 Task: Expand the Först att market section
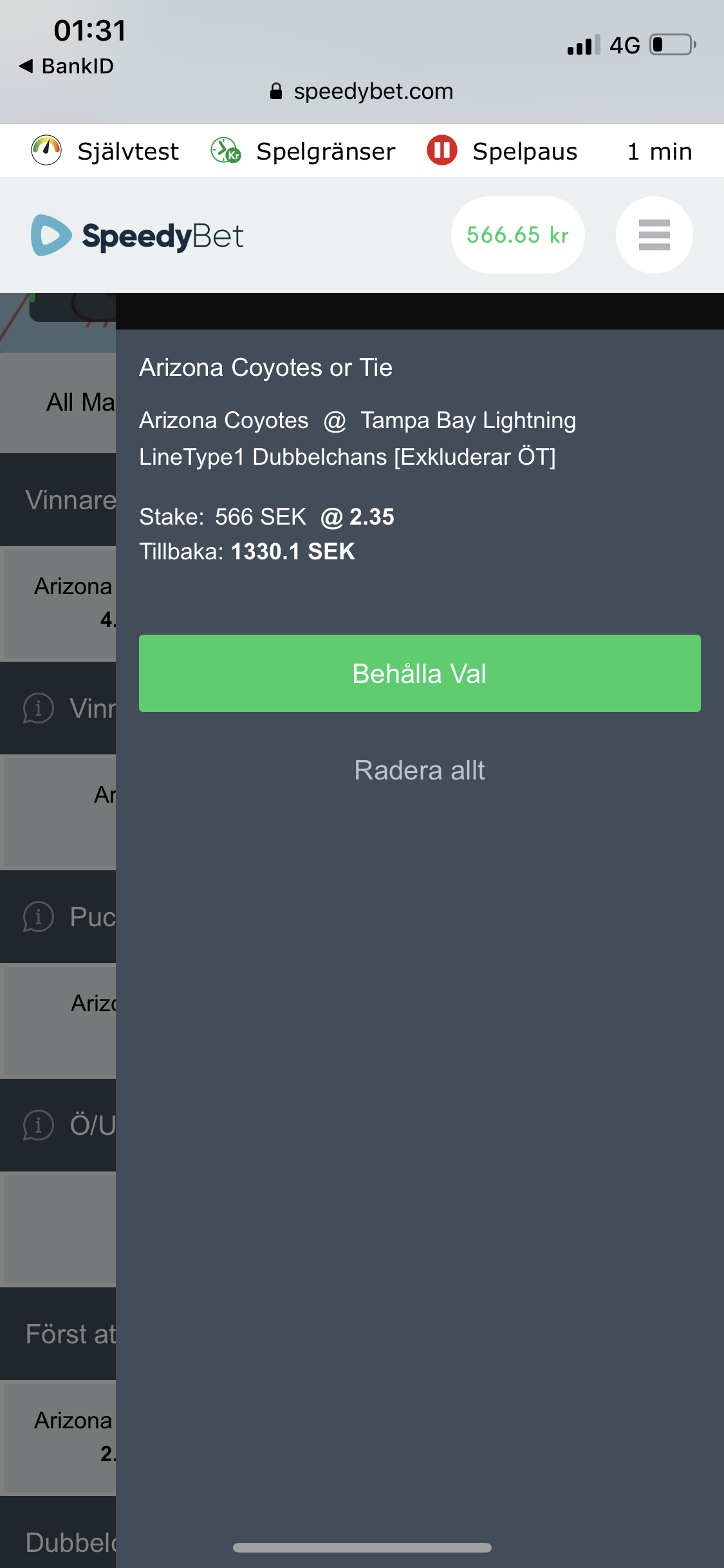(58, 1334)
